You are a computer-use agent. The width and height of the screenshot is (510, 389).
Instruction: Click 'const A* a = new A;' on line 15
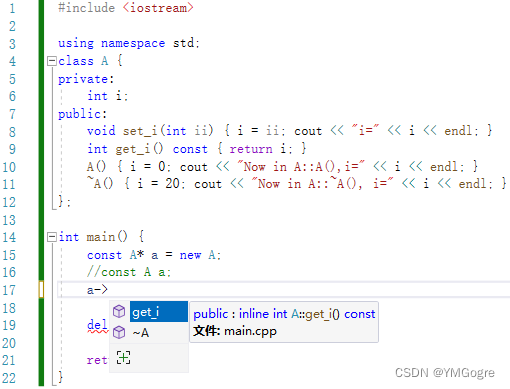[x=154, y=255]
